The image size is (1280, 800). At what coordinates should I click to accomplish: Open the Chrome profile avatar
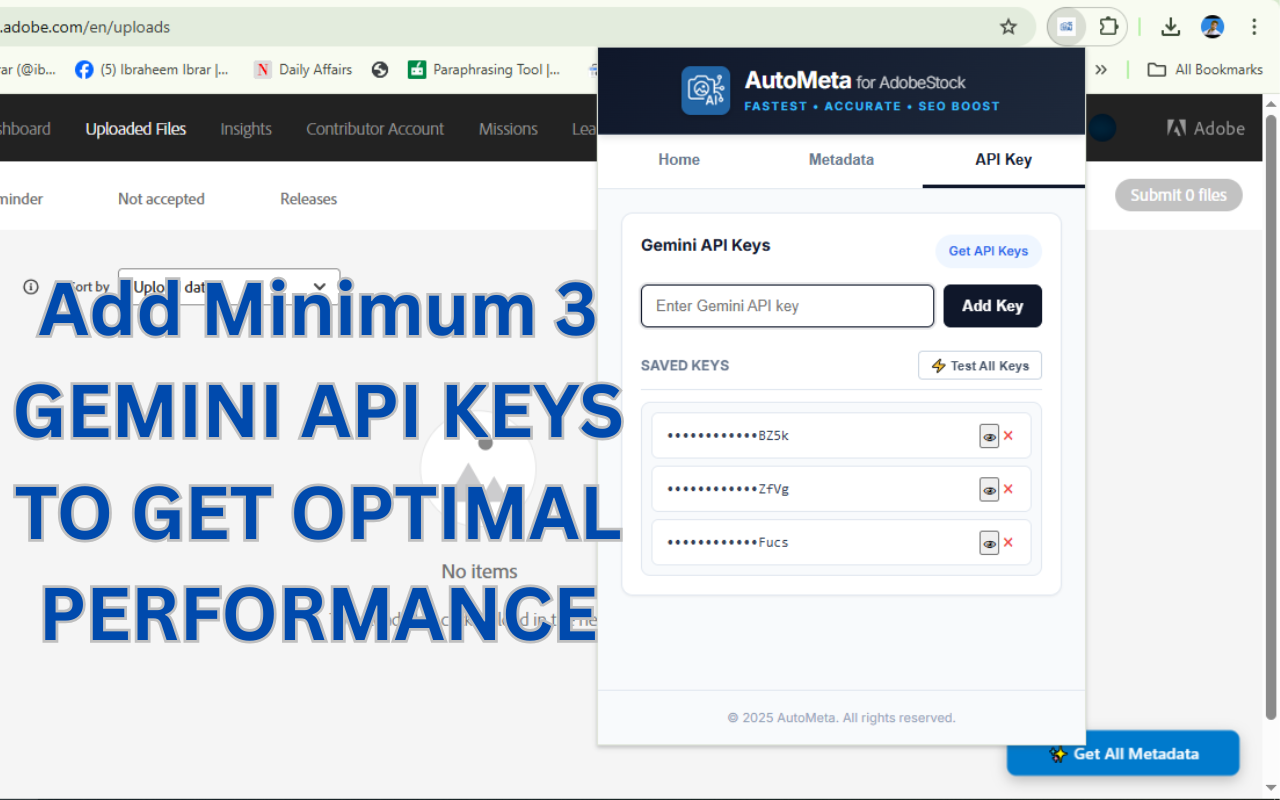point(1213,27)
